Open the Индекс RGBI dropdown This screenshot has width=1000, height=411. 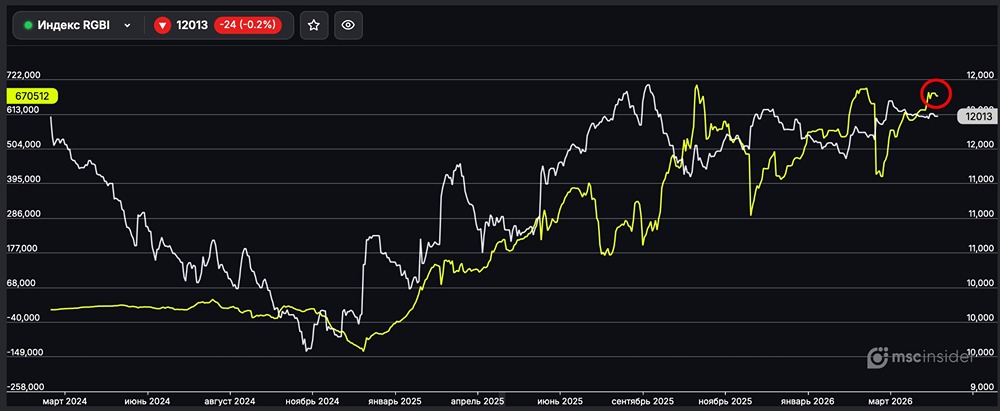(x=78, y=25)
